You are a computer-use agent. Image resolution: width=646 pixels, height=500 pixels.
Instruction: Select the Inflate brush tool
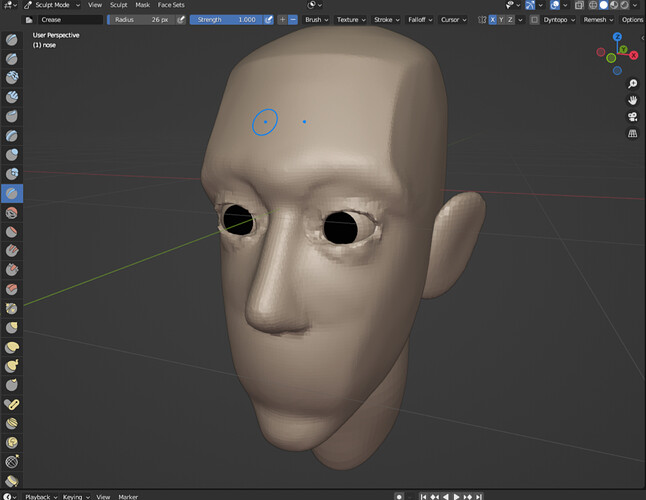coord(12,154)
